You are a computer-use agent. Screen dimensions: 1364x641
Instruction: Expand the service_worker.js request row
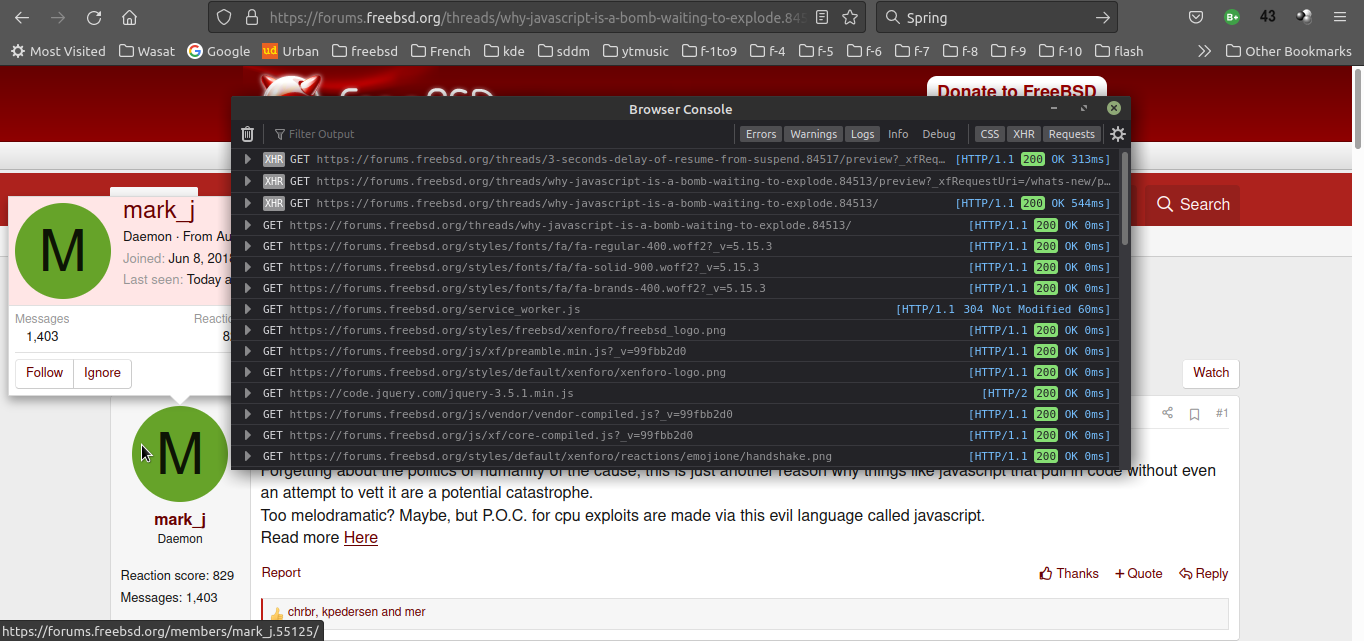pyautogui.click(x=248, y=310)
